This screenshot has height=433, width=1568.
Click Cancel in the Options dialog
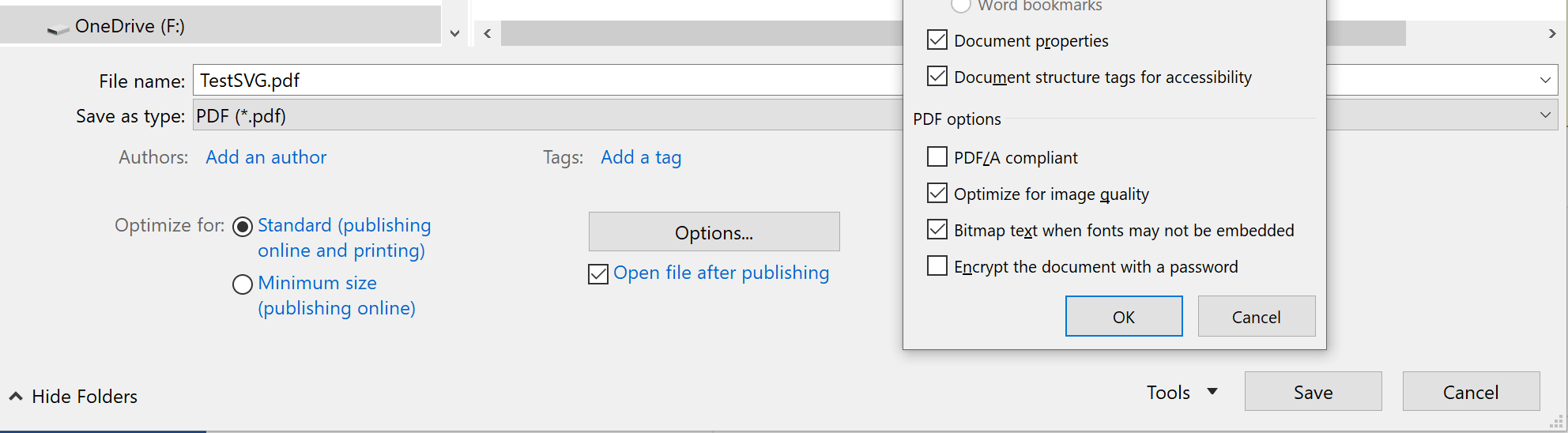[1257, 316]
